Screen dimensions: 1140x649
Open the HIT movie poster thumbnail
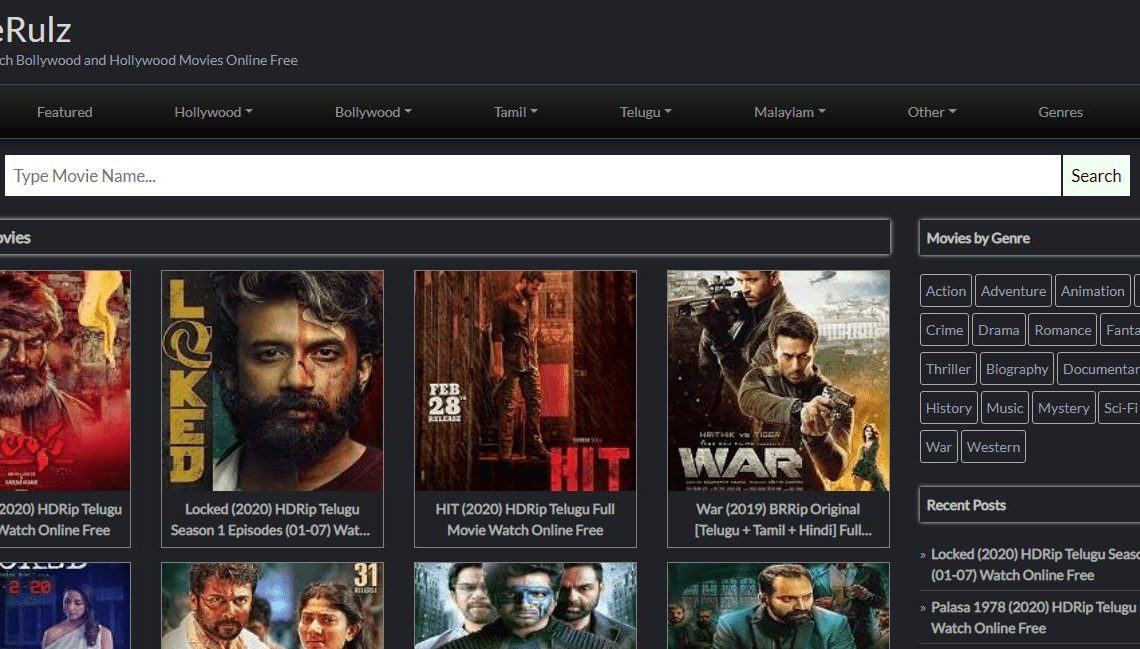point(525,381)
